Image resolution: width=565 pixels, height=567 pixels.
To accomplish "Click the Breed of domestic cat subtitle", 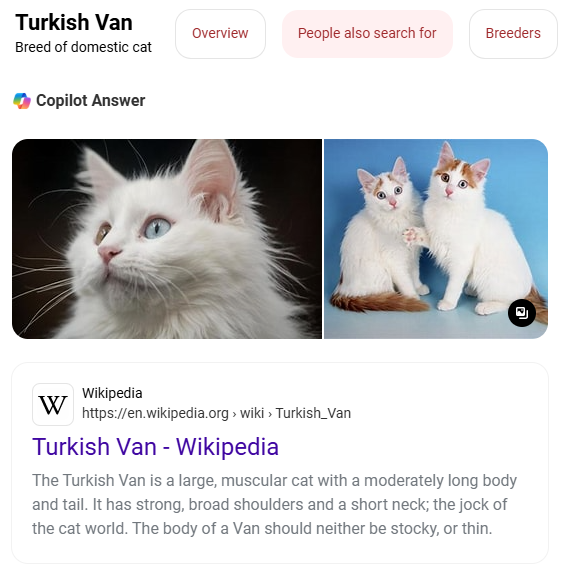I will pos(83,47).
